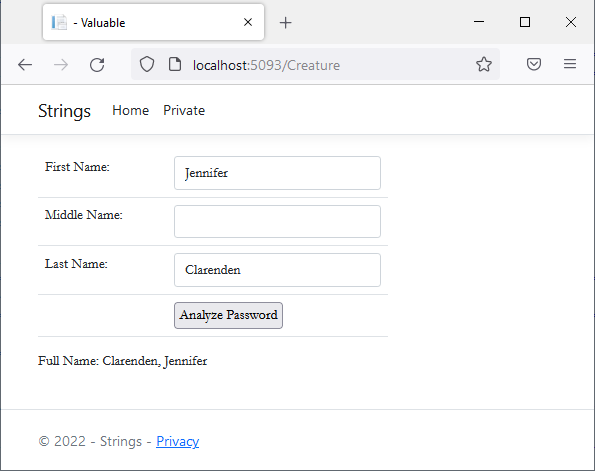Minimize the browser window
The image size is (595, 471).
[479, 22]
